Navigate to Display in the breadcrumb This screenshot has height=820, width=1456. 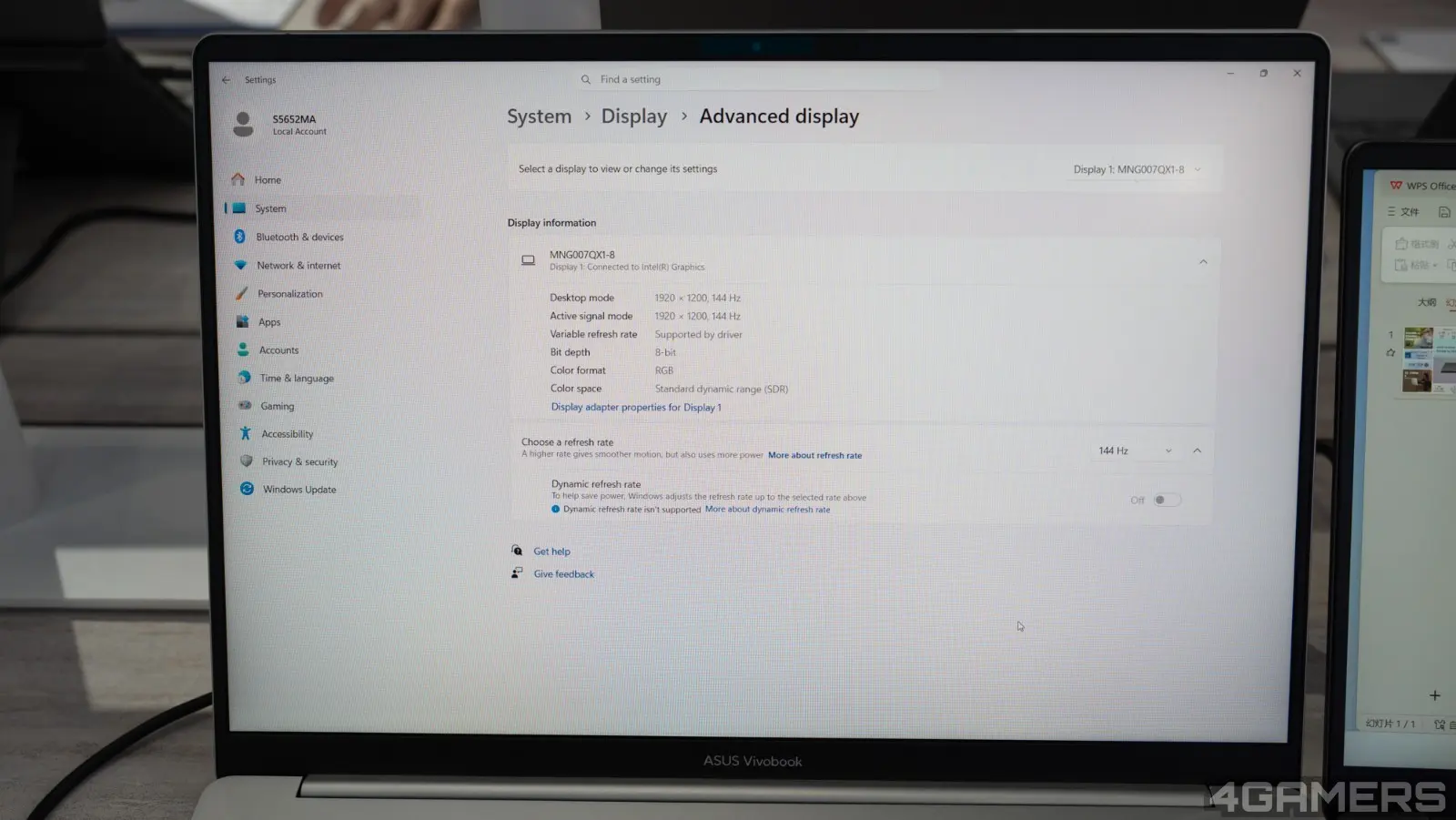pyautogui.click(x=634, y=116)
